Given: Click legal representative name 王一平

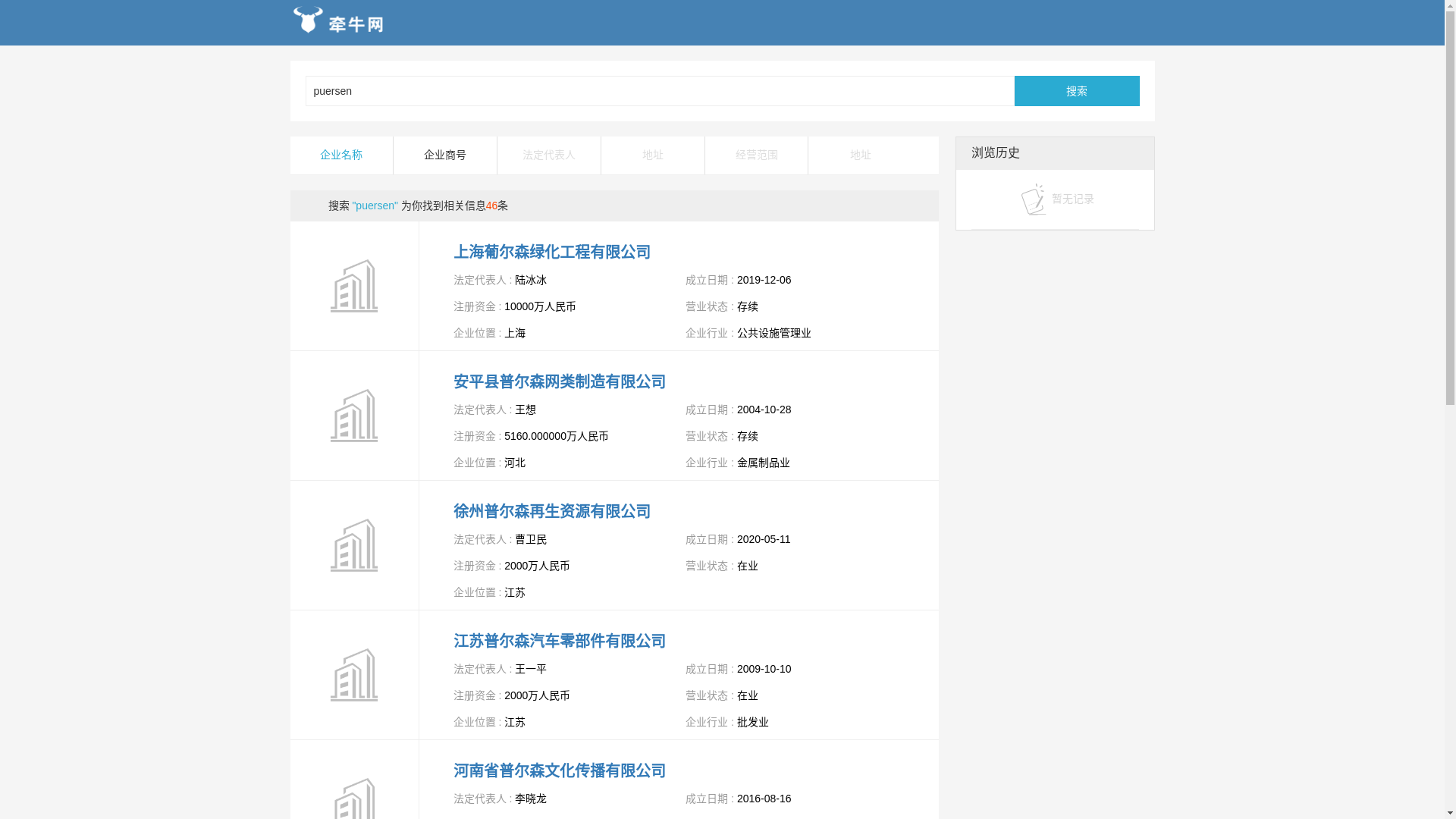Looking at the screenshot, I should click(x=531, y=669).
